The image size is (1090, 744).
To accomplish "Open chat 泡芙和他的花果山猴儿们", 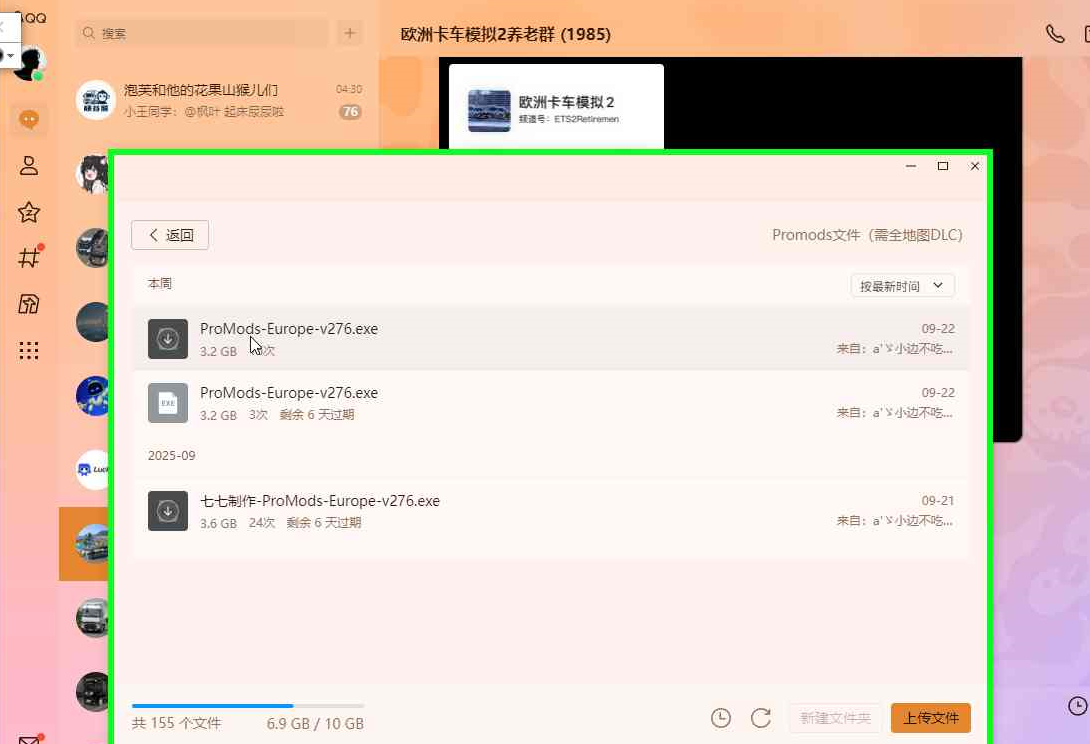I will [219, 100].
